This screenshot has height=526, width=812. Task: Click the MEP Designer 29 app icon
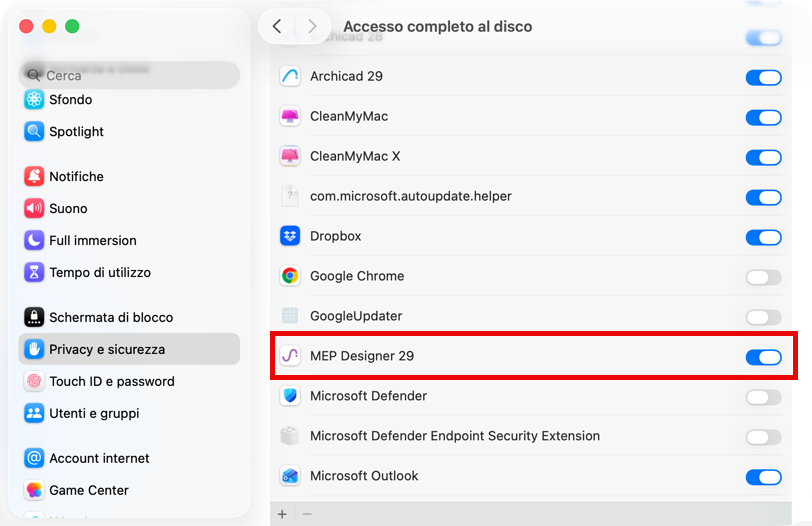point(290,356)
